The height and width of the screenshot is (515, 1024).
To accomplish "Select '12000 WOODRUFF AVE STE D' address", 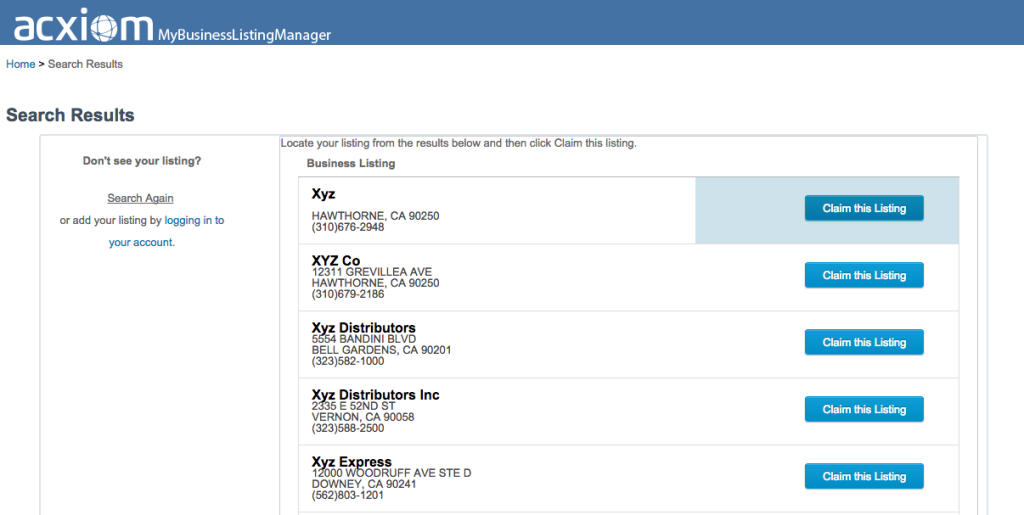I will click(x=391, y=473).
